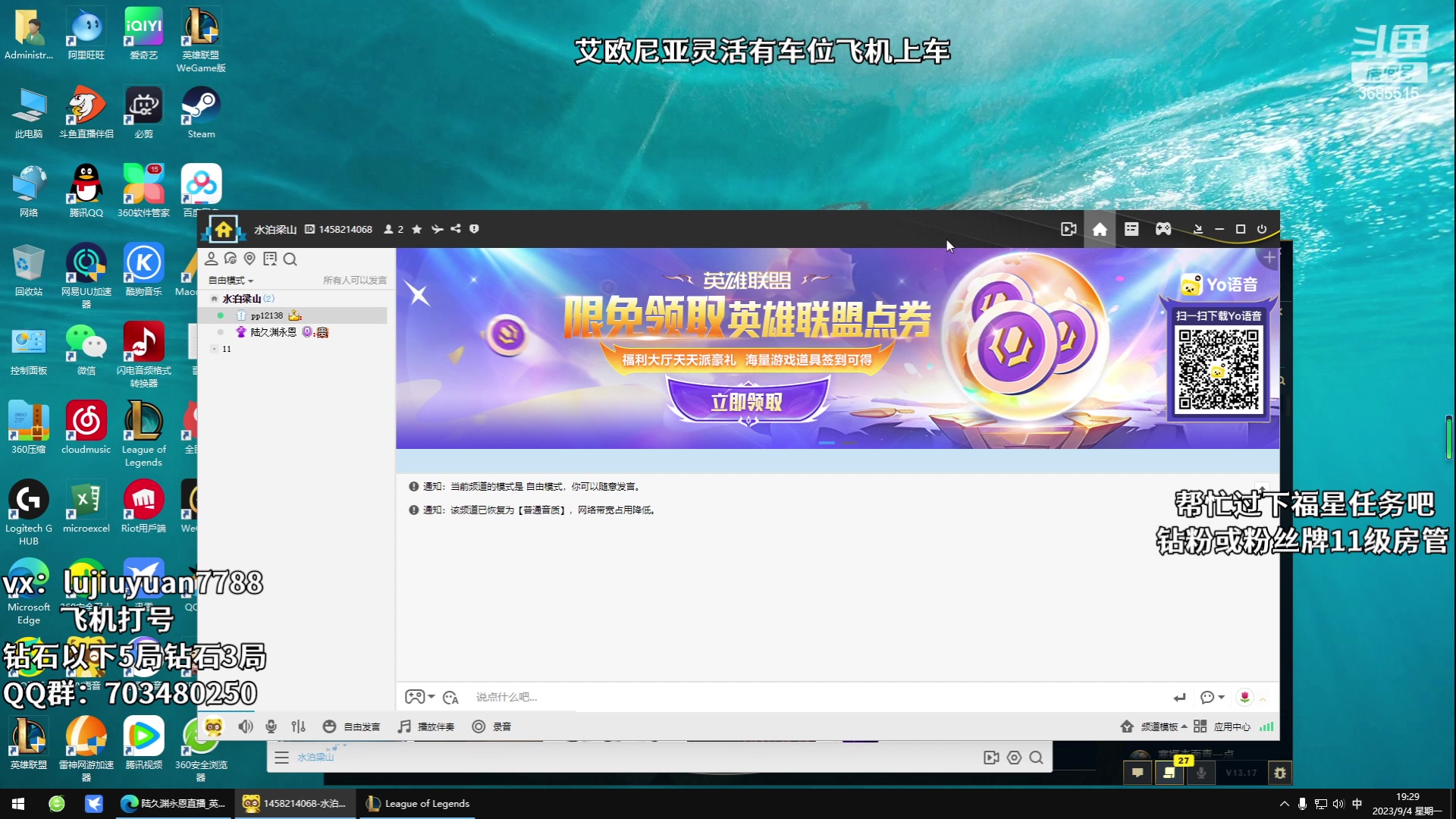Collapse the 水泊梁山 channel tree node
Screen dimensions: 1456x819
point(215,299)
